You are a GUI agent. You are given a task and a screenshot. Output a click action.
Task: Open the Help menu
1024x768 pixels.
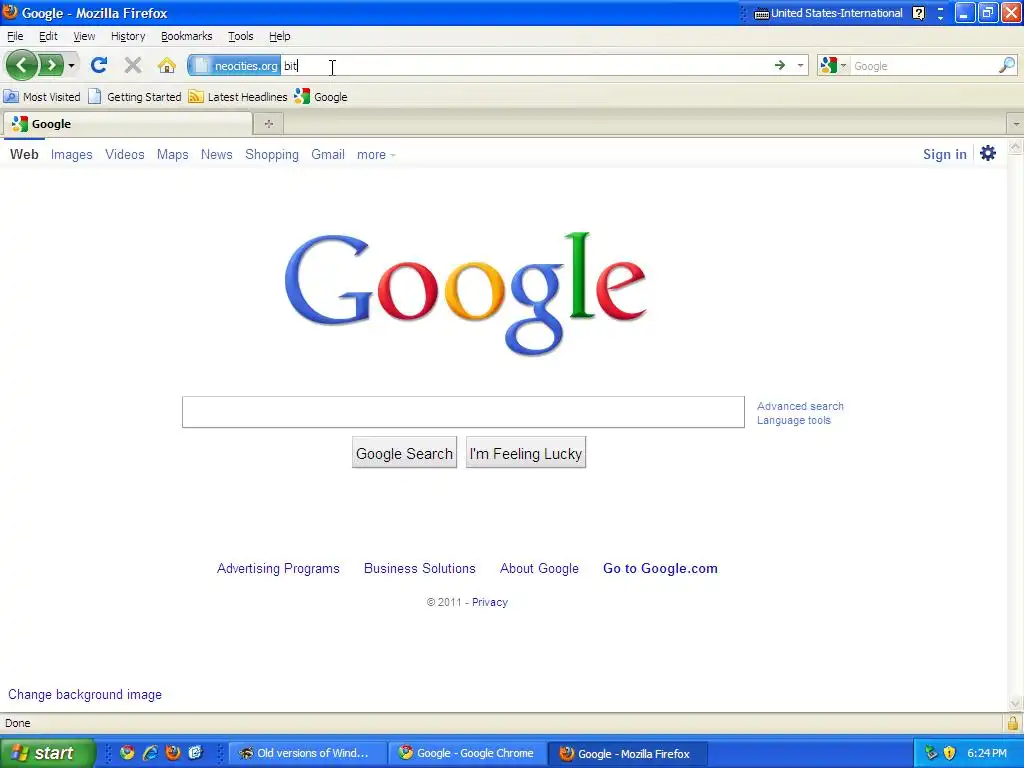[280, 37]
